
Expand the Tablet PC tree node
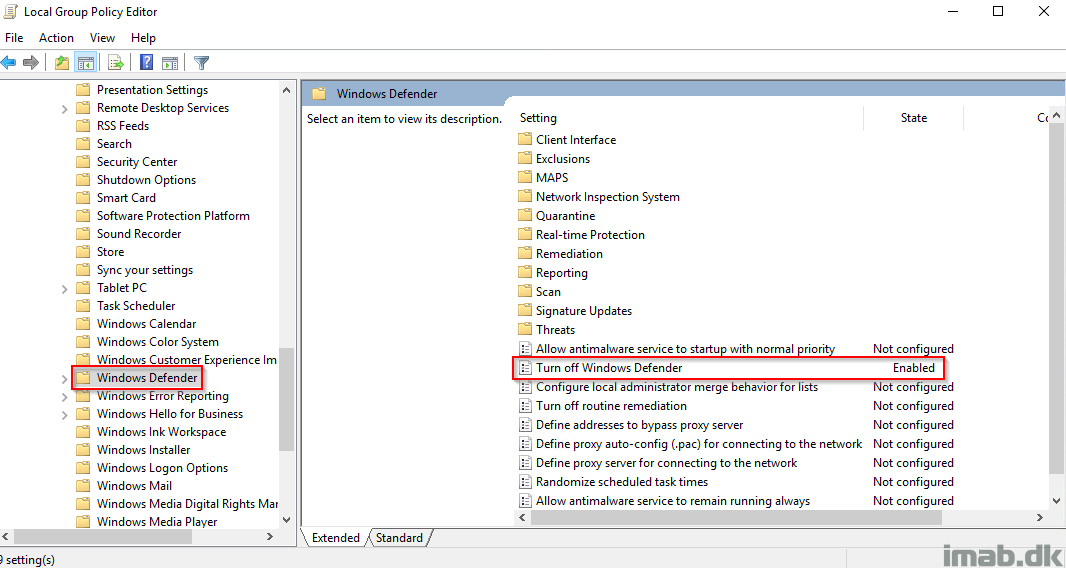65,288
